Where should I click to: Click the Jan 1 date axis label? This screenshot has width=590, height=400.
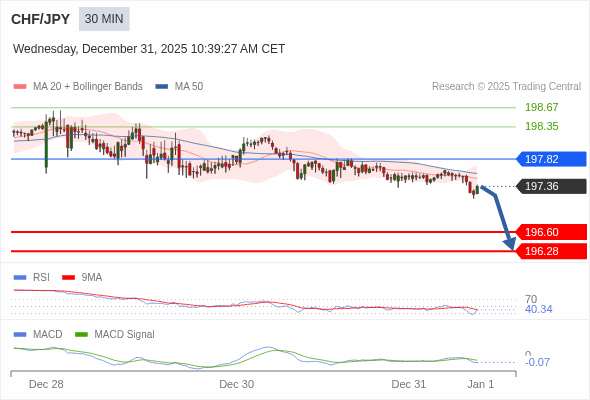click(481, 384)
